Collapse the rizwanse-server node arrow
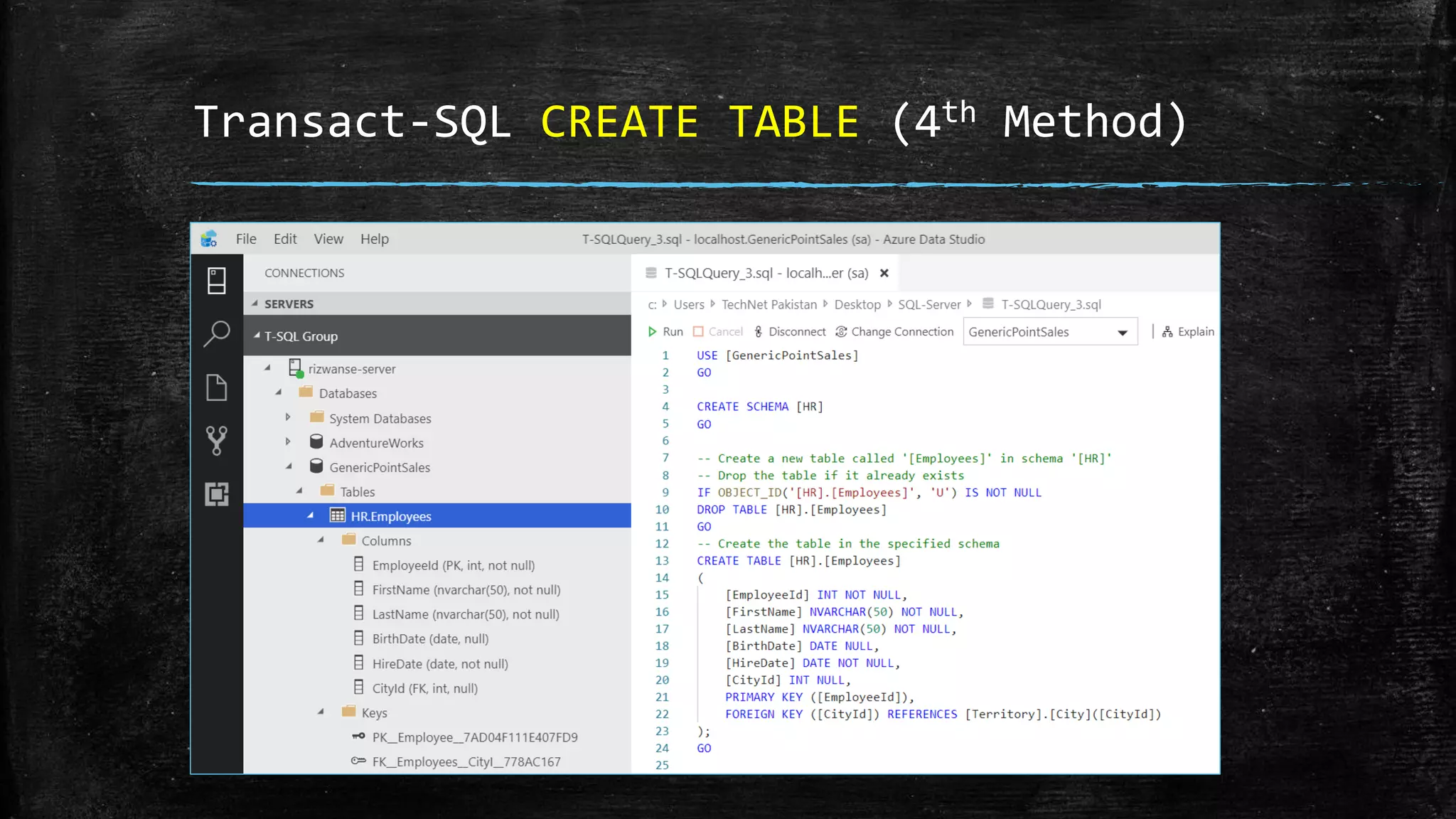Viewport: 1456px width, 819px height. pyautogui.click(x=267, y=368)
